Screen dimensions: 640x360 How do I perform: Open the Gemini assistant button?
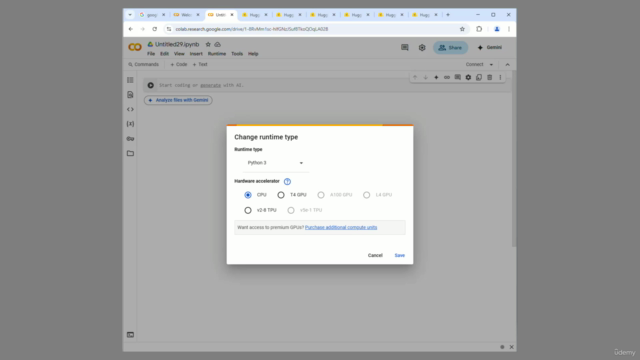(x=490, y=48)
